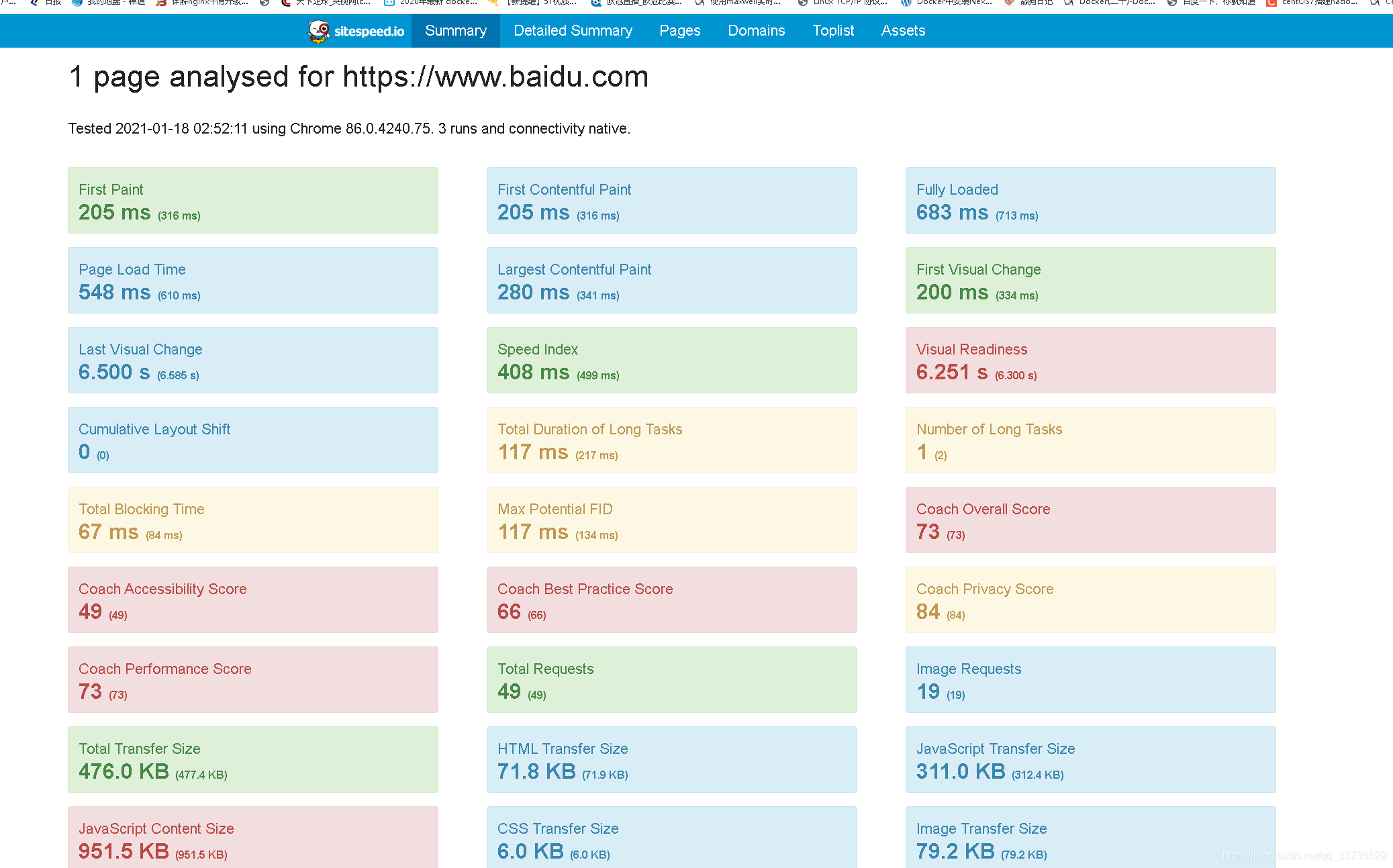The height and width of the screenshot is (868, 1393).
Task: Click the First Paint metric card
Action: coord(252,201)
